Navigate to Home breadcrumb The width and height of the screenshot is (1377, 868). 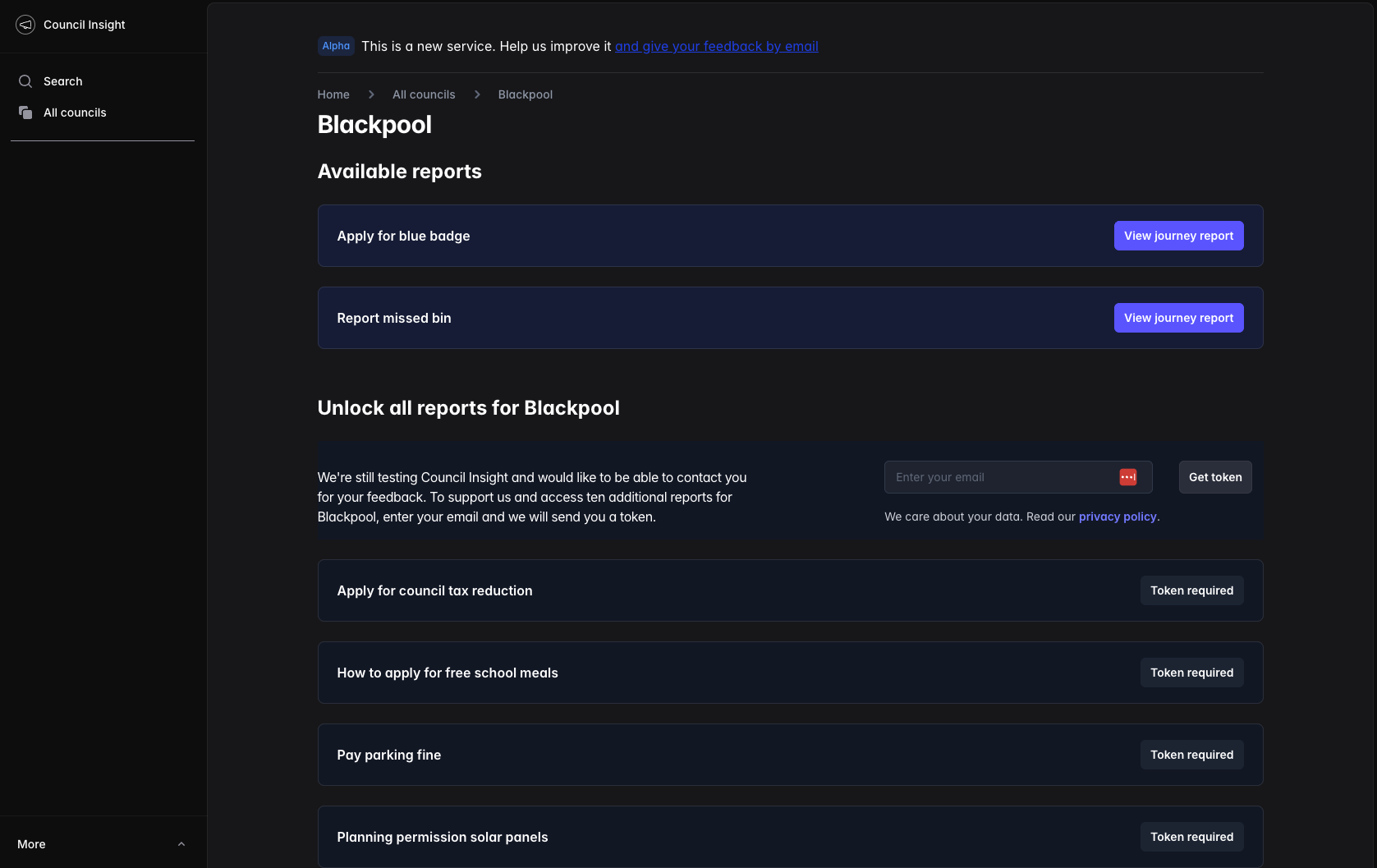(333, 94)
